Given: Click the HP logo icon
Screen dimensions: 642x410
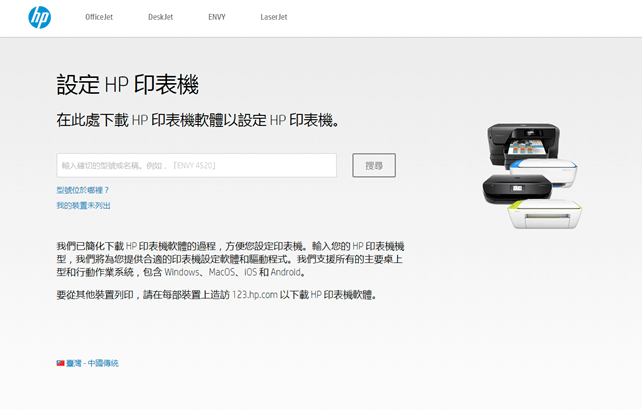Looking at the screenshot, I should (39, 17).
